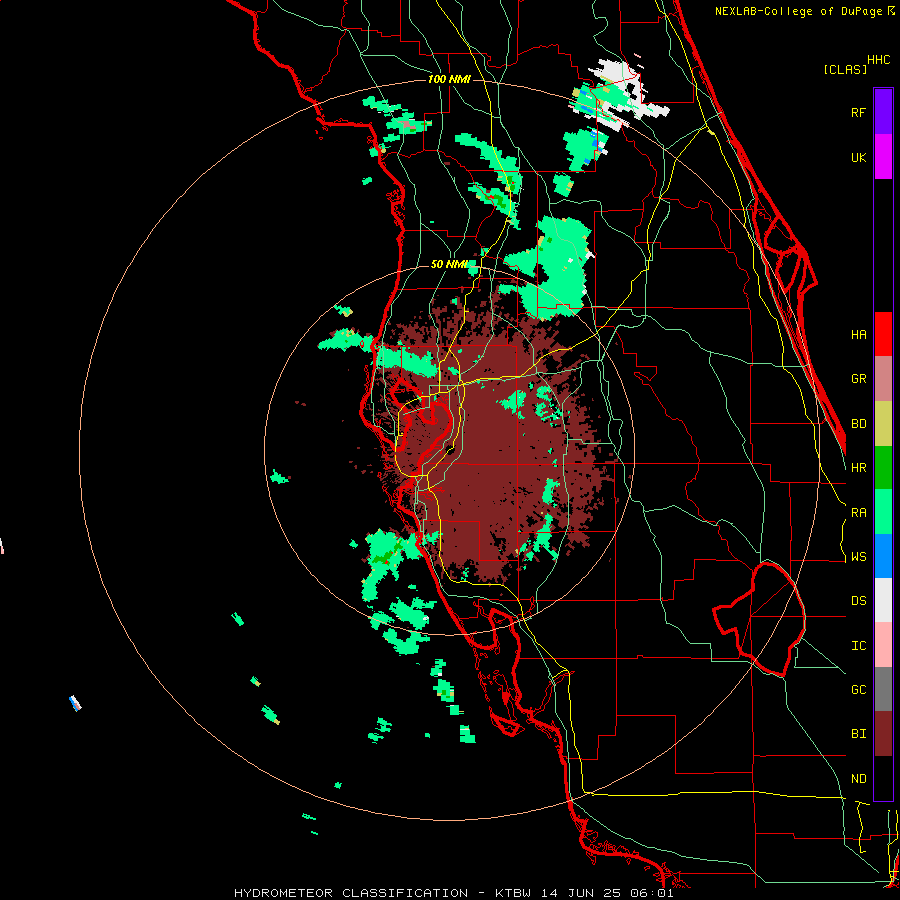Click the brown BI legend swatch
The width and height of the screenshot is (900, 900).
click(x=883, y=734)
